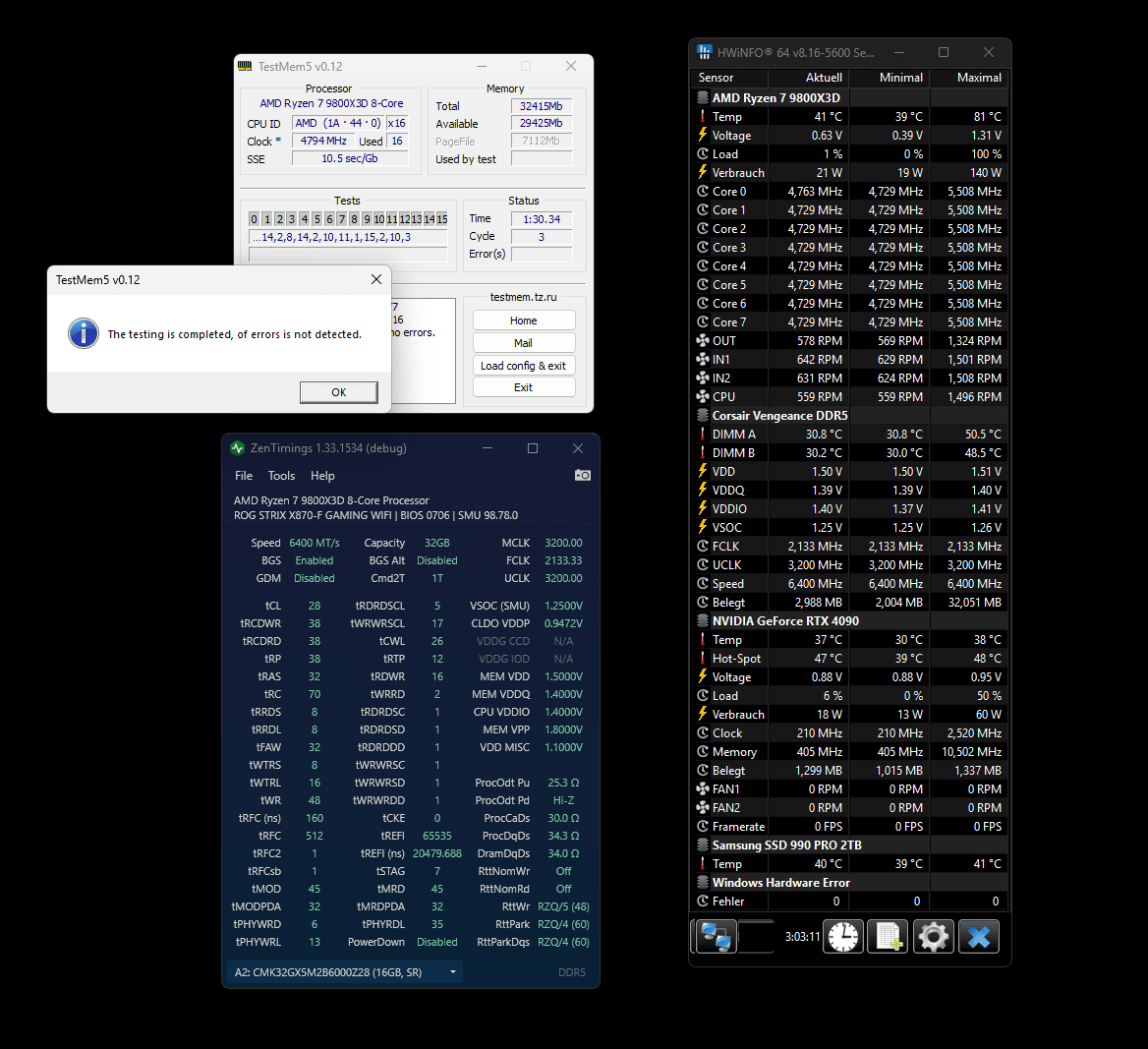Click the tCL value 28 in ZenTimings
Screen dimensions: 1148x1049
315,606
